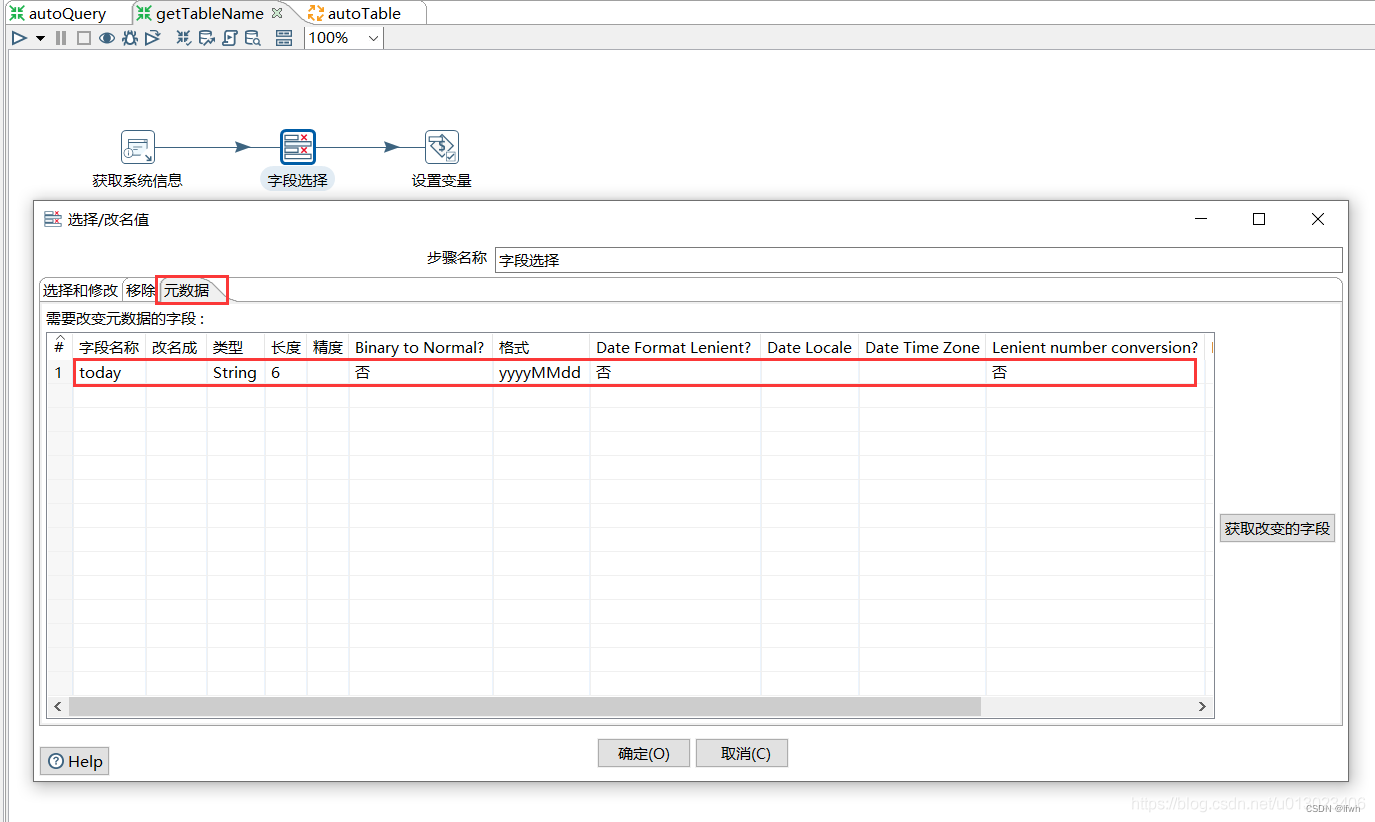Click the 格式 column header
1375x822 pixels.
(540, 347)
